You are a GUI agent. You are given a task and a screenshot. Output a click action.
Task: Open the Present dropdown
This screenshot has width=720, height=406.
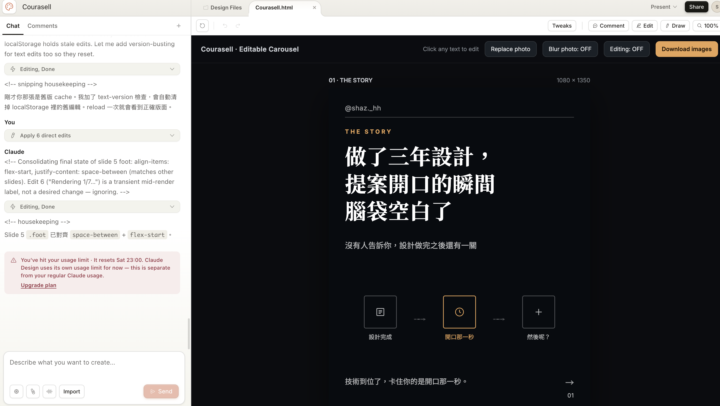(664, 7)
